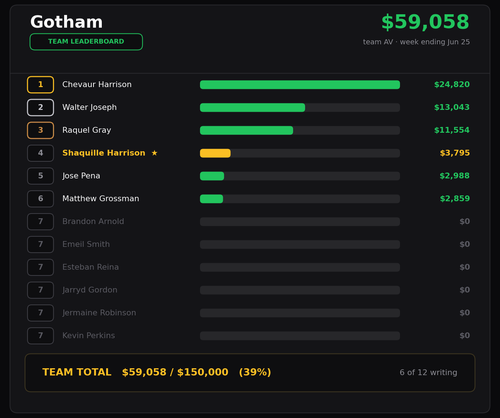Click rank 7 badge beside Kevin Perkins

40,336
